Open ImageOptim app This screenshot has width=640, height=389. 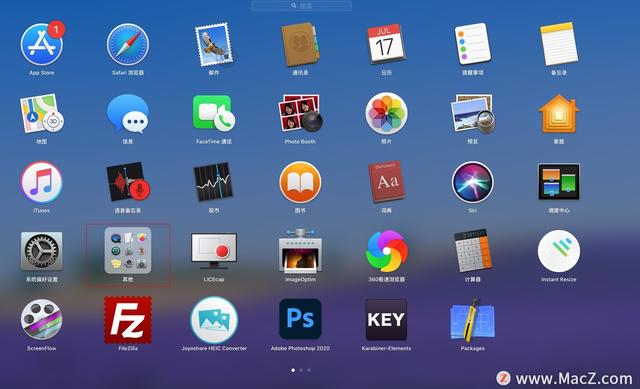300,251
